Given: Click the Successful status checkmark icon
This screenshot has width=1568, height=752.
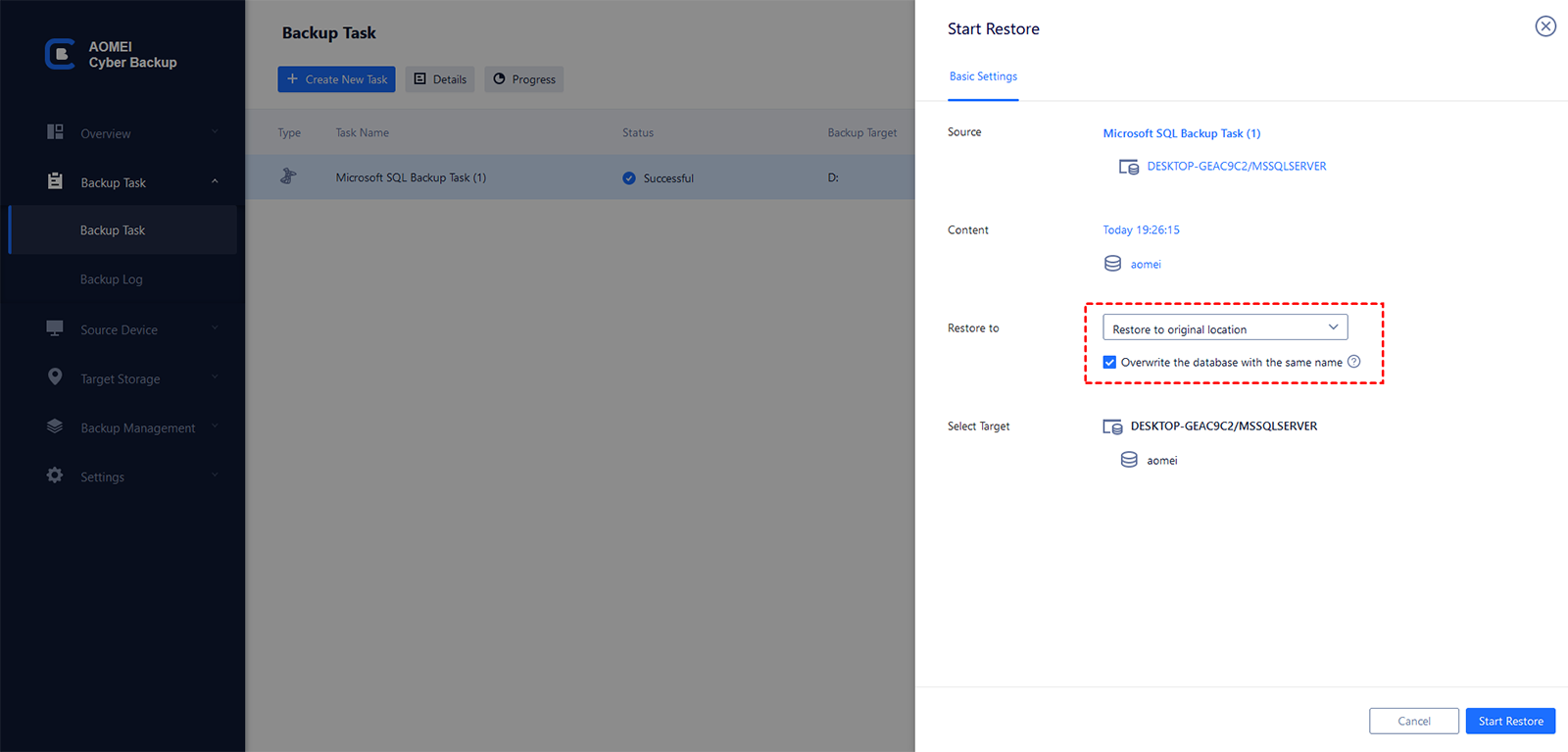Looking at the screenshot, I should (x=629, y=178).
